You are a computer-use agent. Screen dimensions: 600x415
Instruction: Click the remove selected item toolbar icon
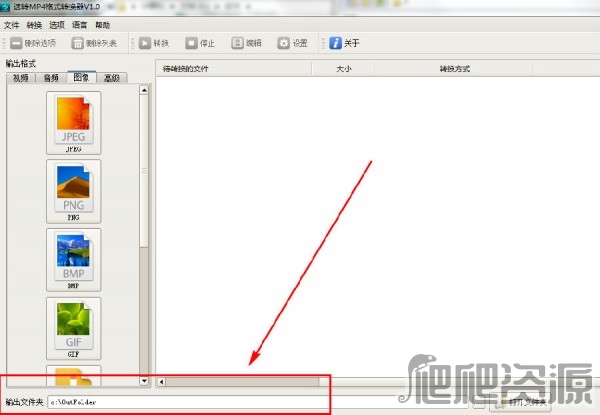(16, 43)
